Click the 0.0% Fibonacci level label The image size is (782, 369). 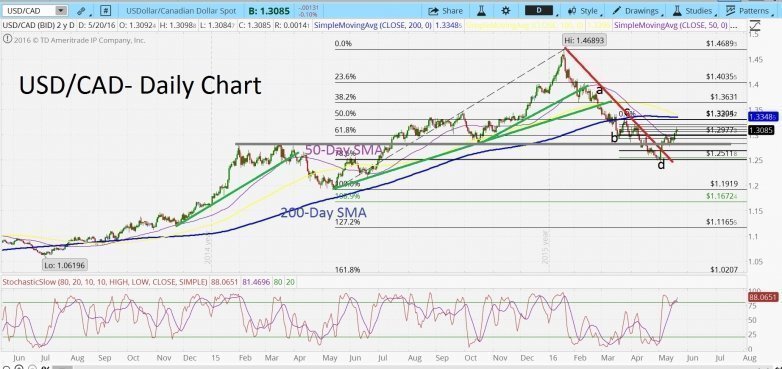(343, 43)
